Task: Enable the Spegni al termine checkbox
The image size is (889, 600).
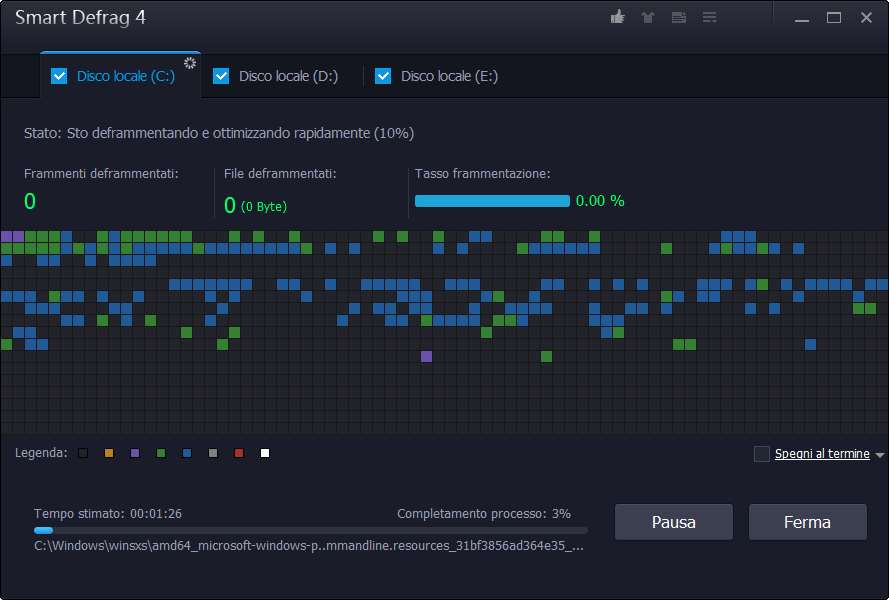Action: click(x=762, y=454)
